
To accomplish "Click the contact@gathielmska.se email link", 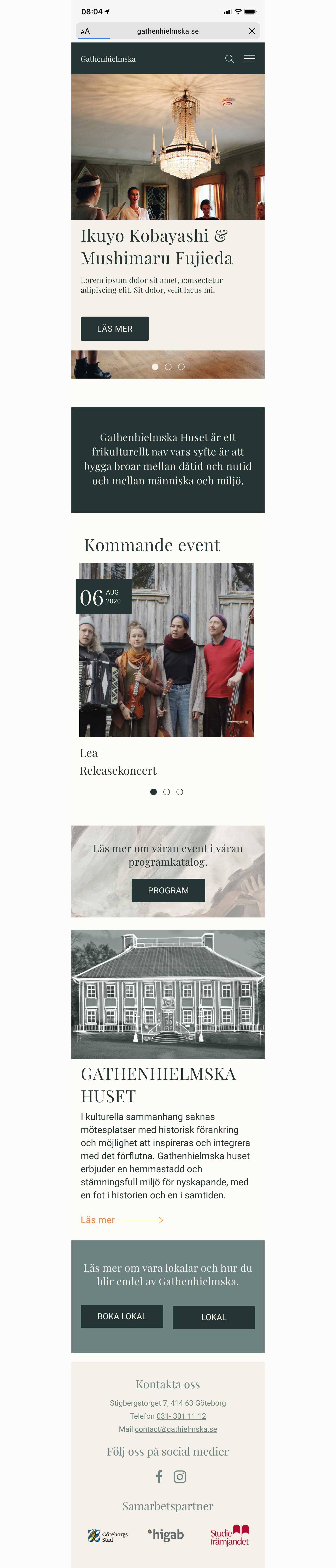I will [x=176, y=1429].
